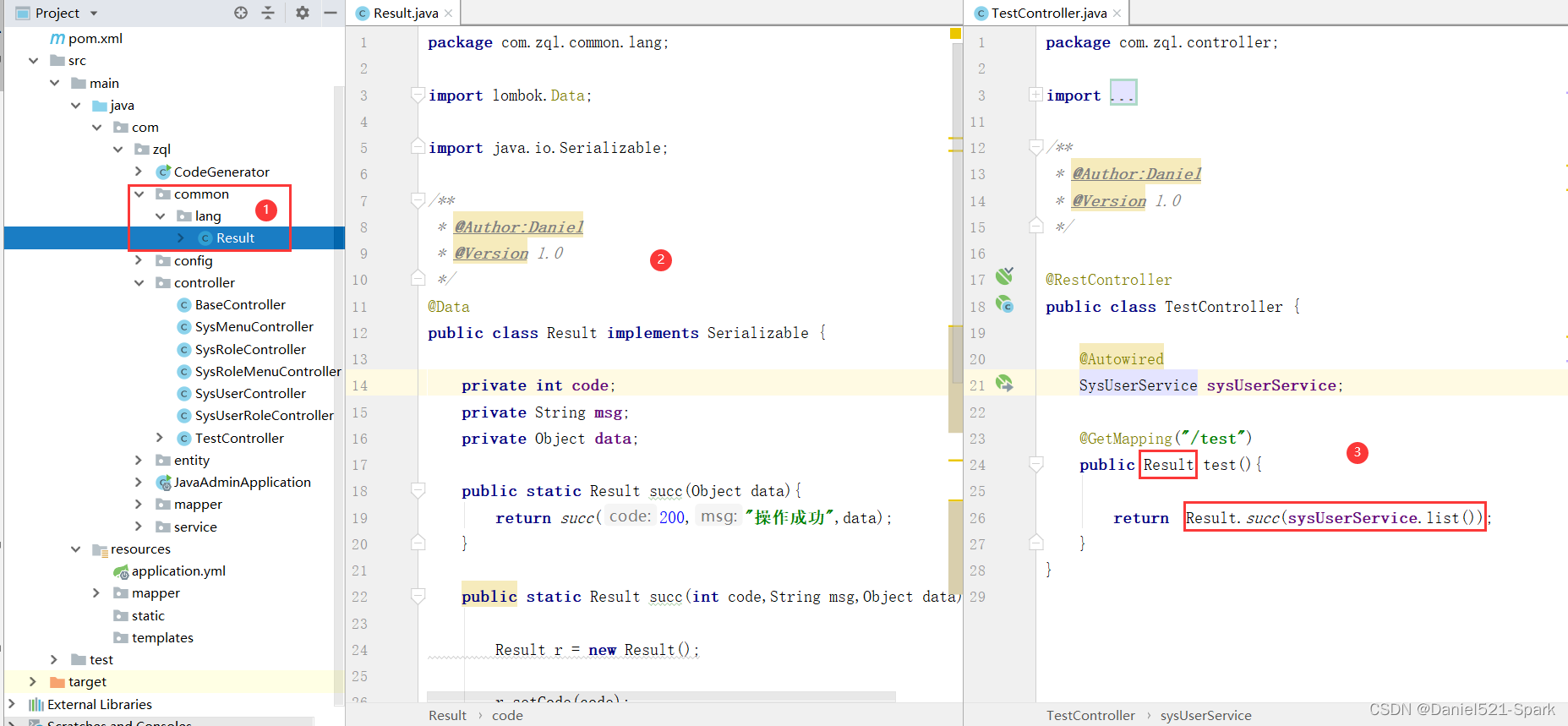
Task: Click the BaseController class icon
Action: (x=184, y=304)
